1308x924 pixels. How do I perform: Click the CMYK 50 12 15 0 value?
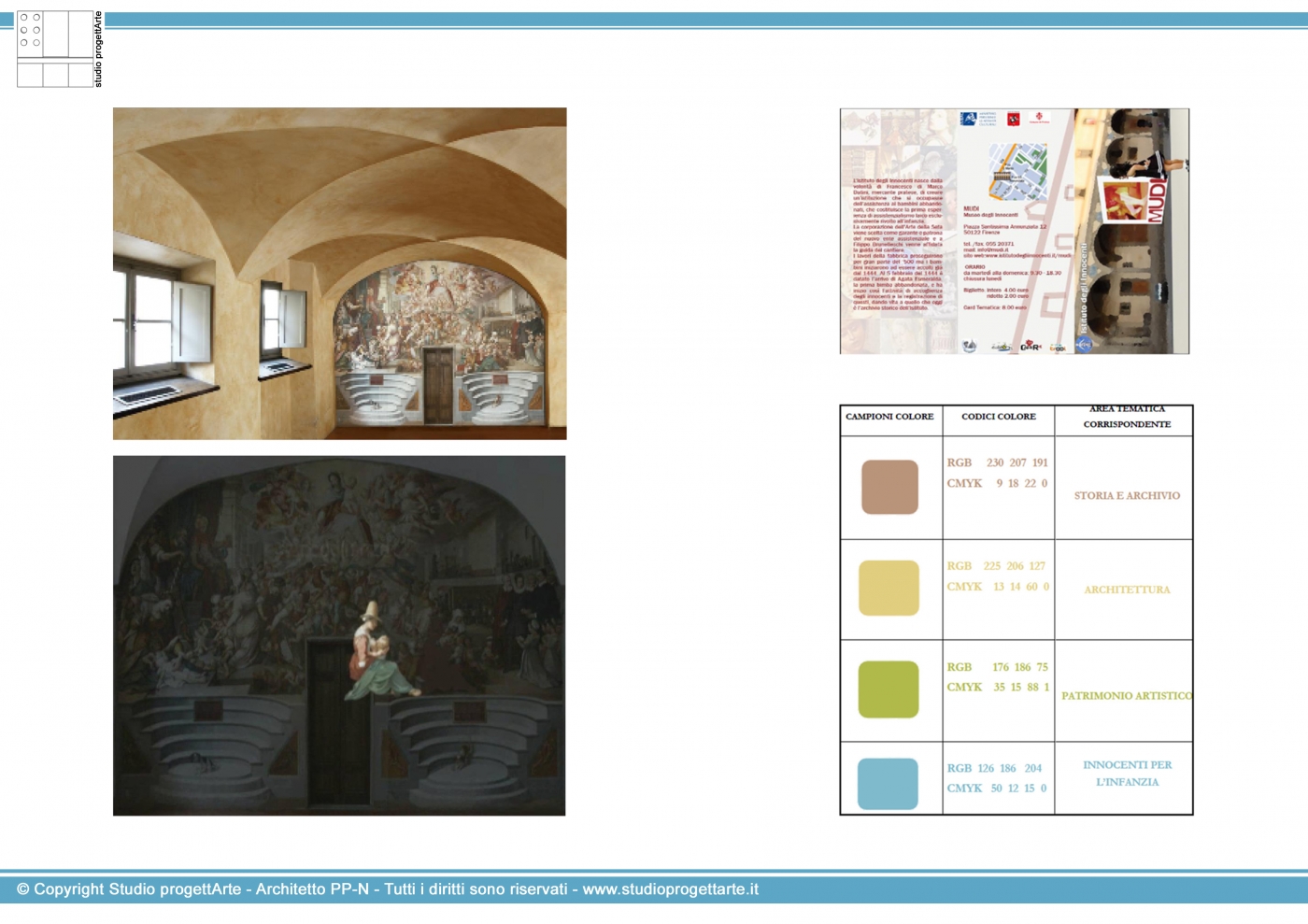pyautogui.click(x=997, y=788)
